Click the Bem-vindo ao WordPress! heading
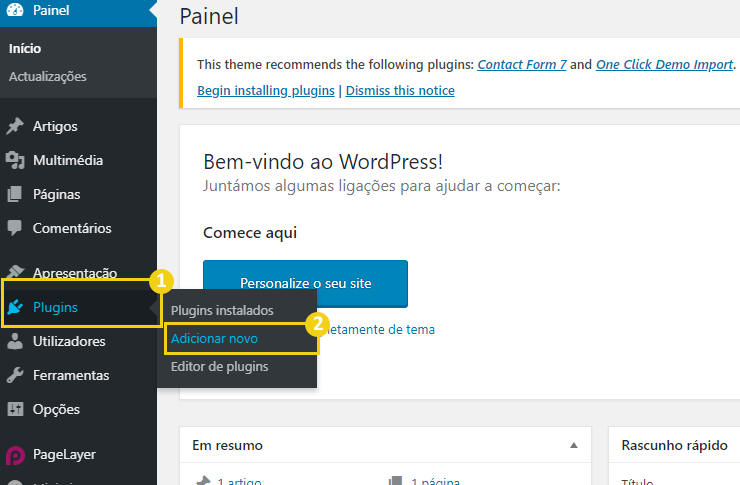 (323, 162)
